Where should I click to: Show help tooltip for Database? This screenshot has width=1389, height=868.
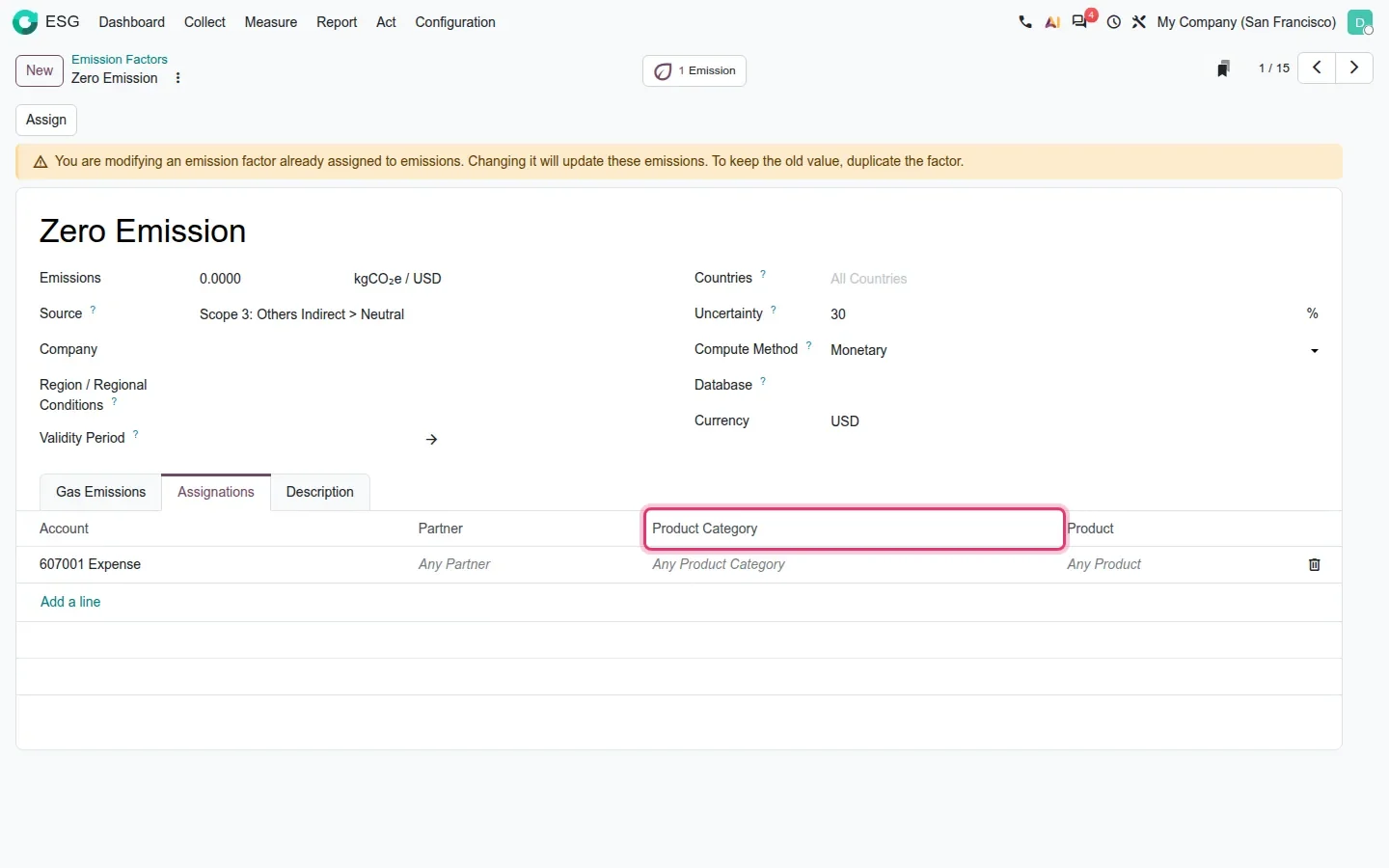pyautogui.click(x=763, y=381)
